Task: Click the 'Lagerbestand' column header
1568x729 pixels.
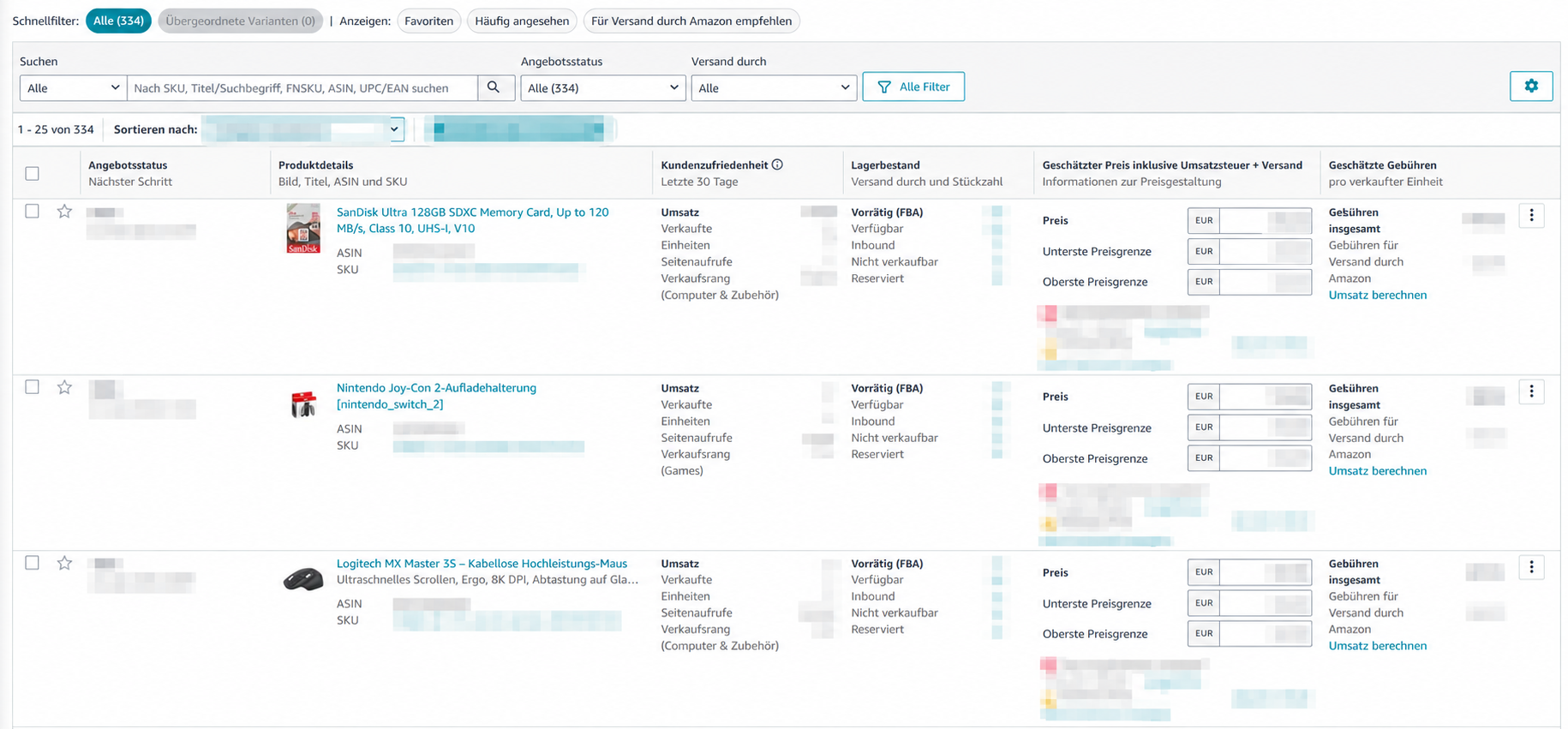Action: pyautogui.click(x=885, y=165)
